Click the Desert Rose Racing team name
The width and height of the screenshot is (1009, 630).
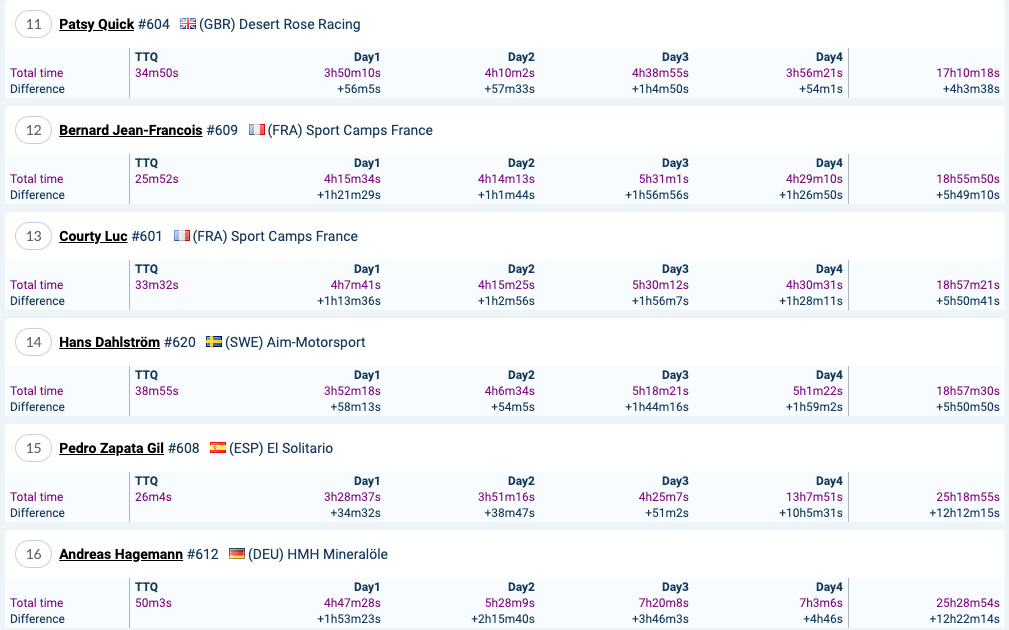click(299, 24)
